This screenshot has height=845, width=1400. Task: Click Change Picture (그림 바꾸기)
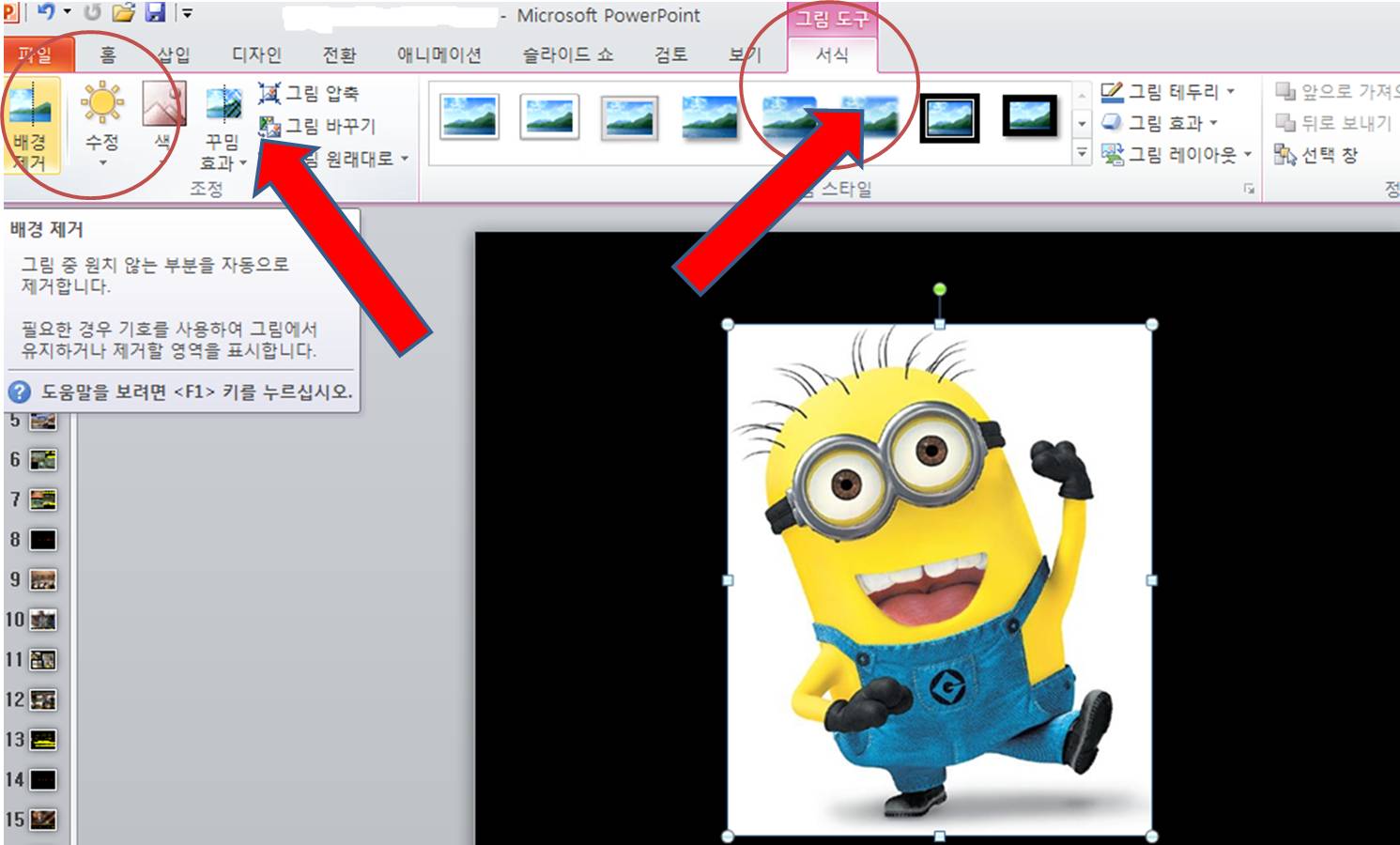click(317, 126)
